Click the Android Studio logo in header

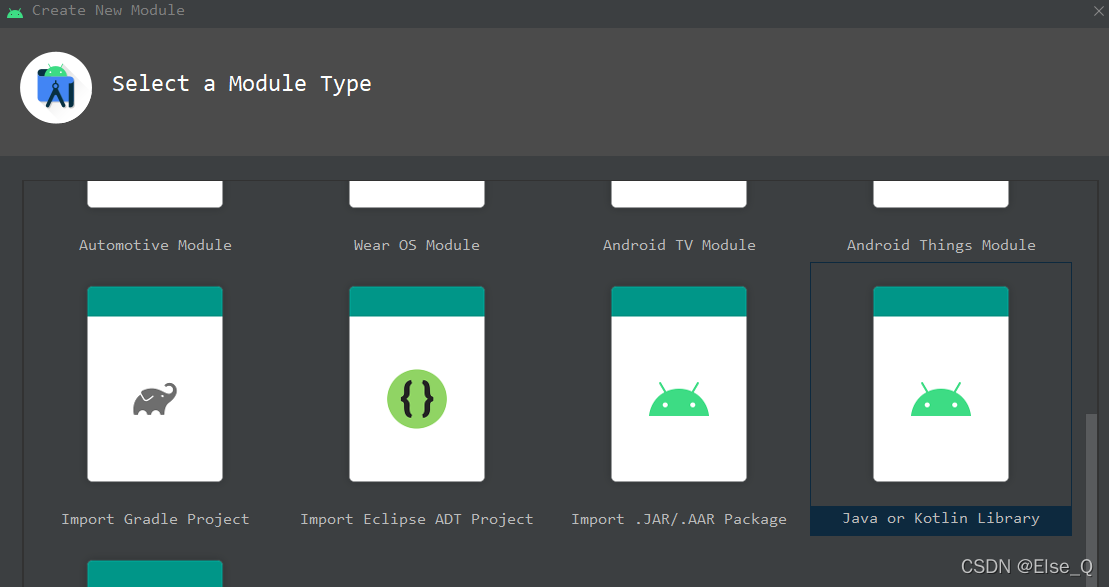coord(56,88)
